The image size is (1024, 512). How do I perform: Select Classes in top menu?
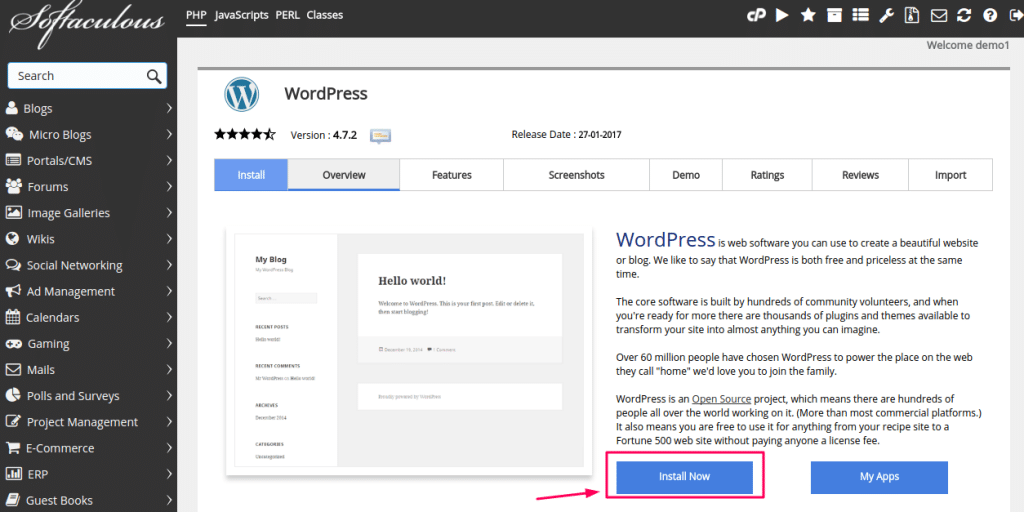[325, 14]
